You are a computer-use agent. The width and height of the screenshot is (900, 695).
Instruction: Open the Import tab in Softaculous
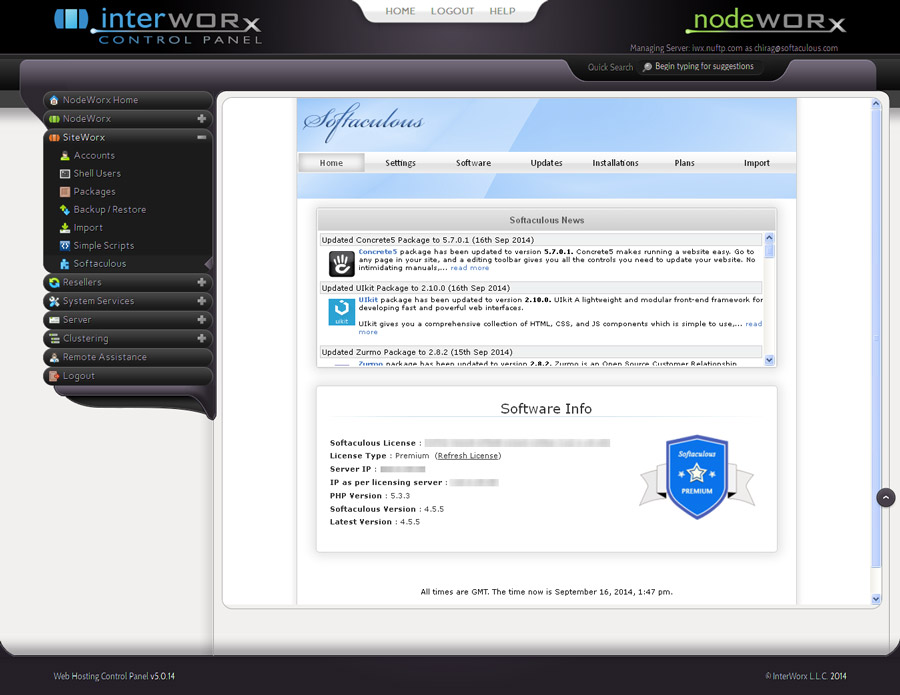(757, 163)
